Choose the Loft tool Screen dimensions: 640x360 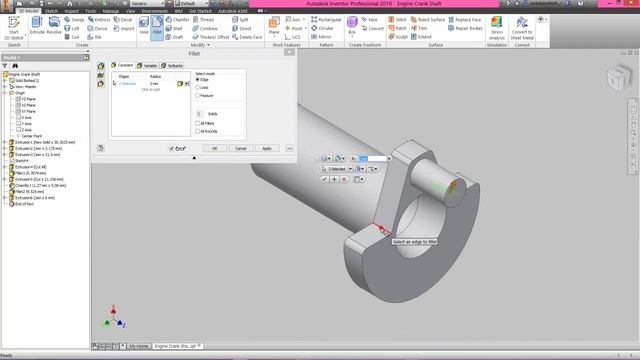pos(72,29)
